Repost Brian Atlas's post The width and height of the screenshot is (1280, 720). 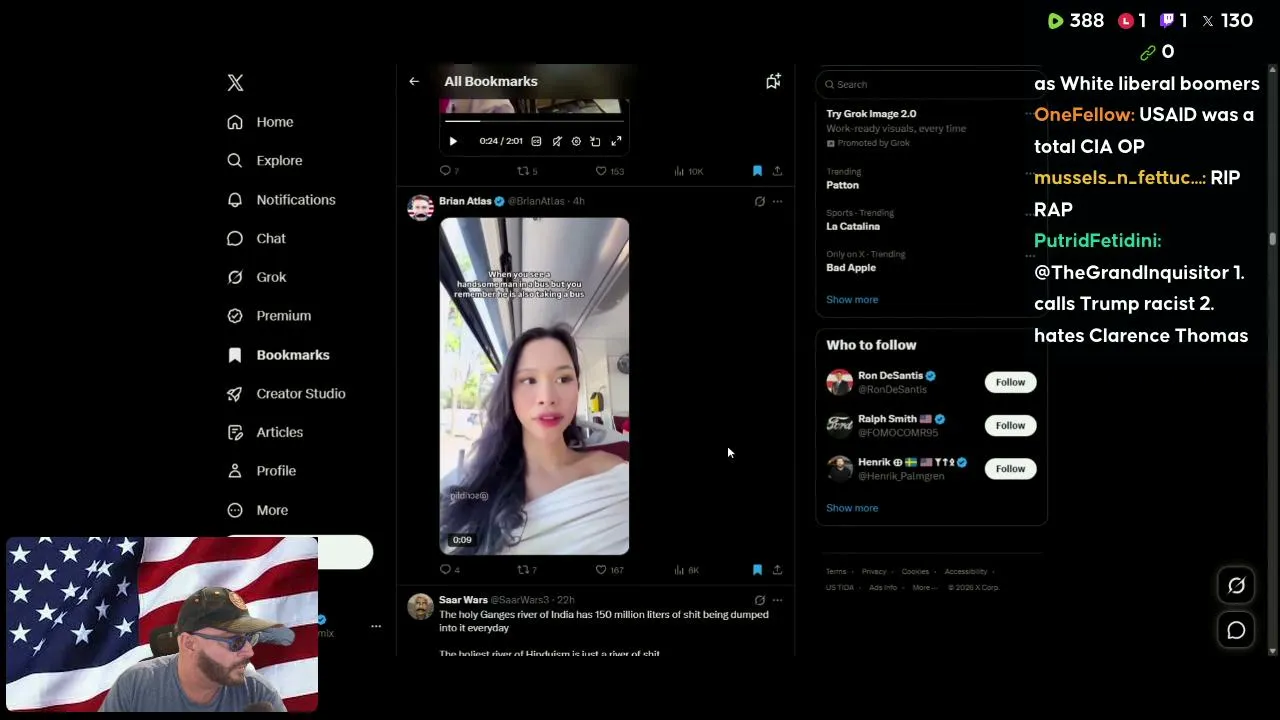pos(527,570)
